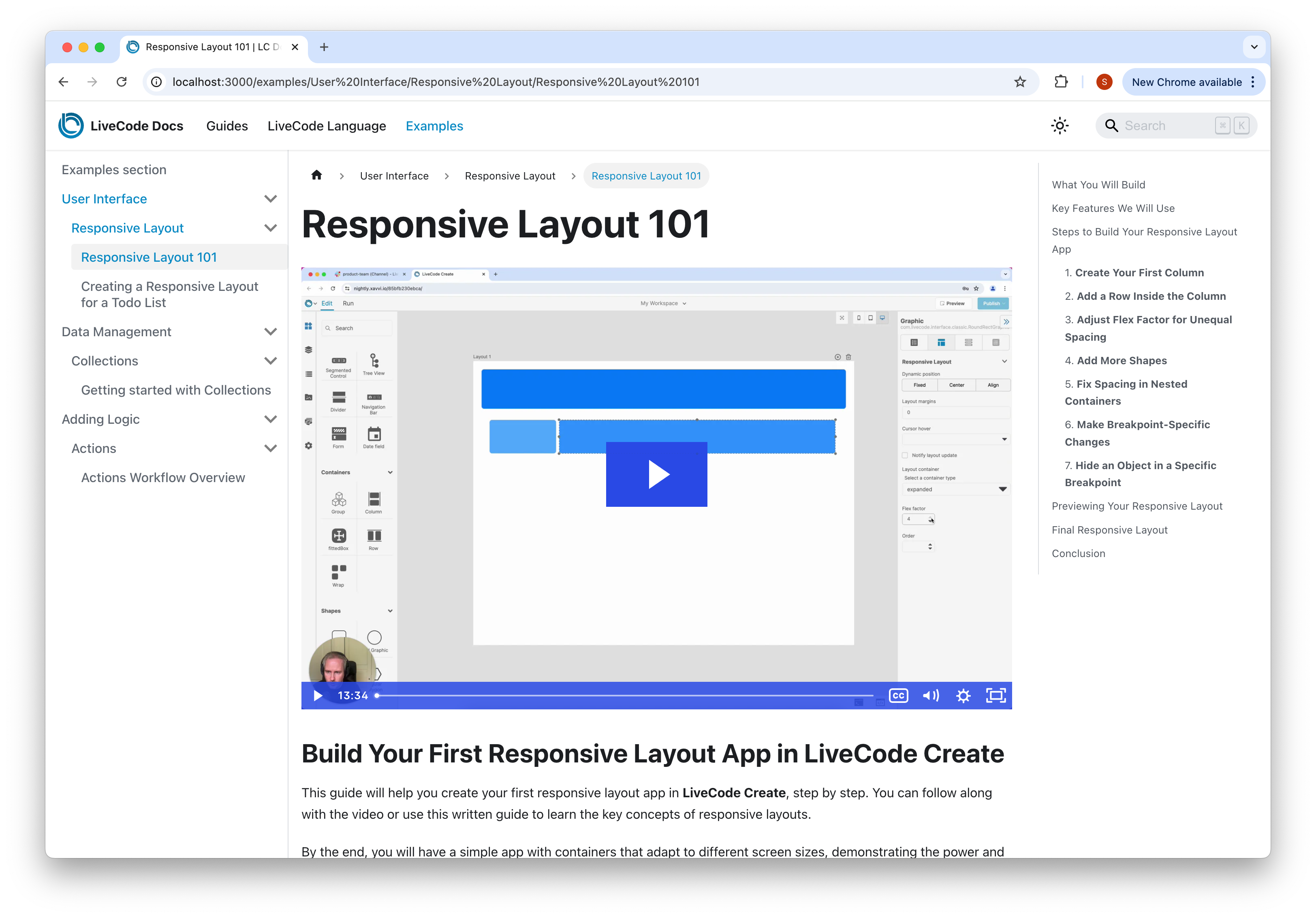Open the Guides nav menu item
The height and width of the screenshot is (918, 1316).
[x=227, y=126]
